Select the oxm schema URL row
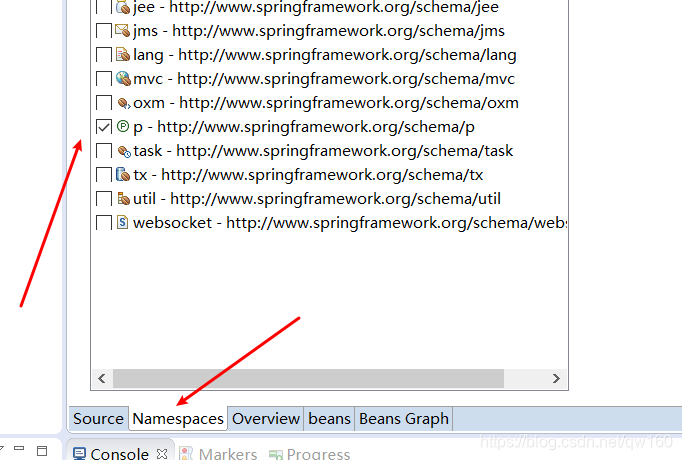The width and height of the screenshot is (682, 460). click(326, 103)
